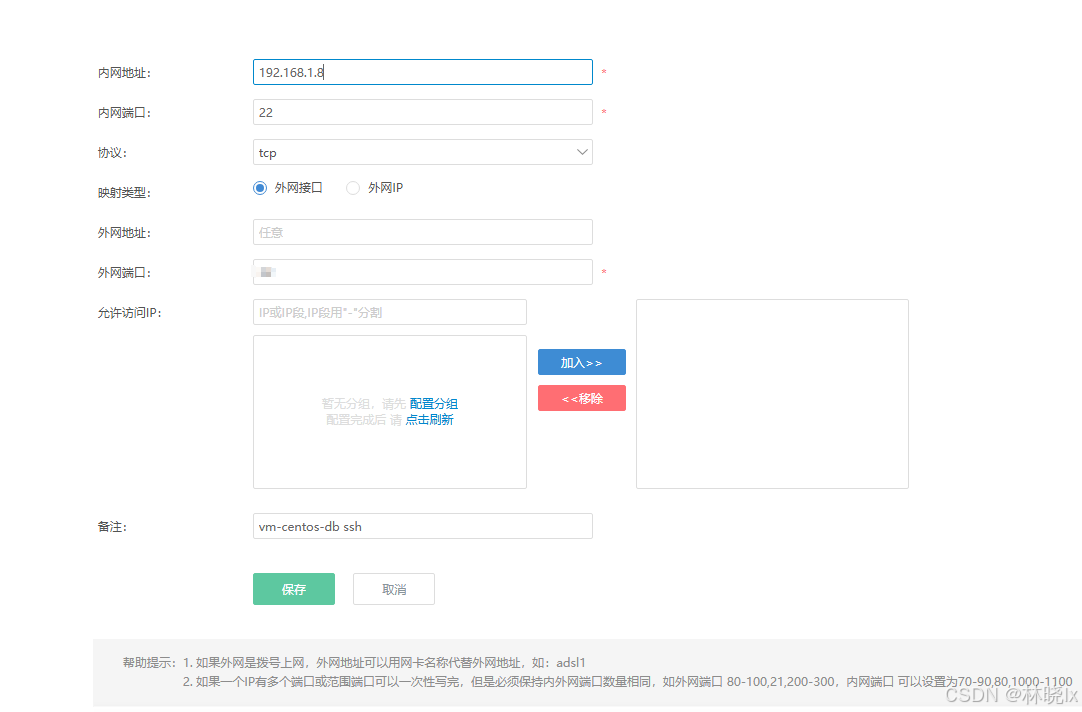Select the 内网端口 port field showing 22
1082x712 pixels.
coord(422,111)
